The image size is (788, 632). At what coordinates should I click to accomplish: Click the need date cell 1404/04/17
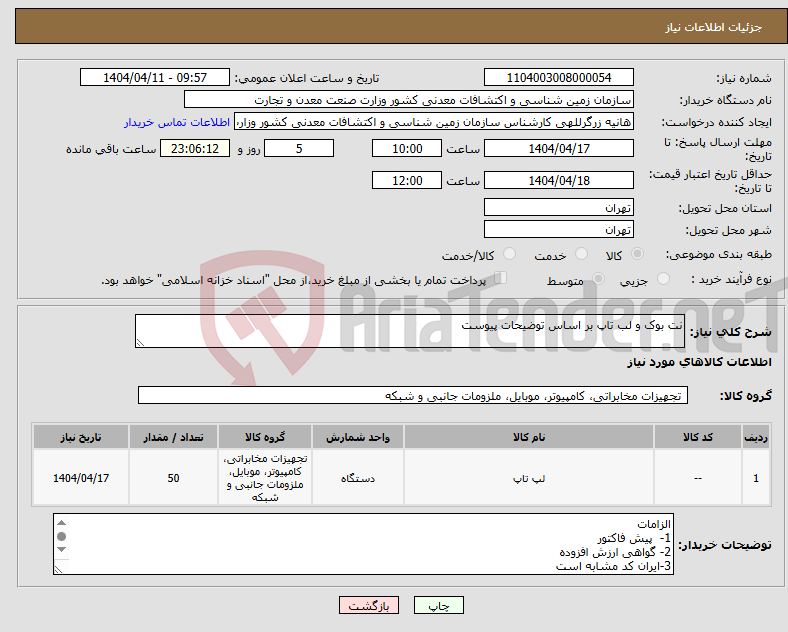(81, 478)
